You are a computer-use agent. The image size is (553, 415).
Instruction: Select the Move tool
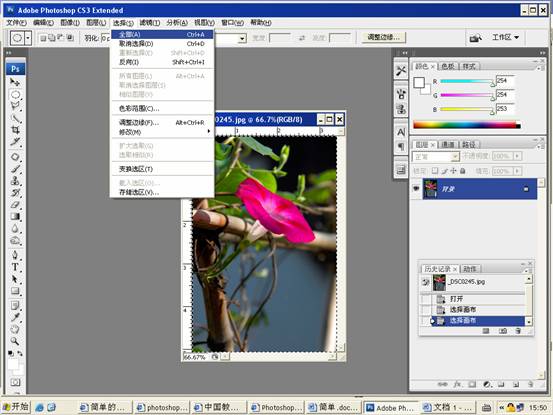pos(15,82)
